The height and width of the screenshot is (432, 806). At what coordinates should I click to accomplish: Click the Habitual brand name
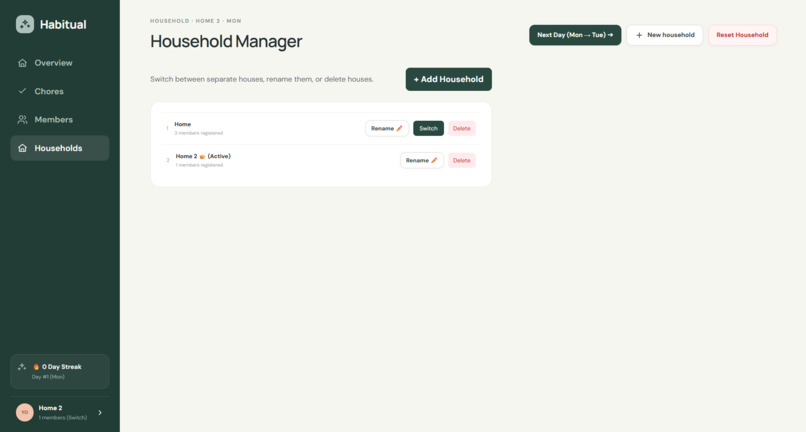tap(63, 24)
